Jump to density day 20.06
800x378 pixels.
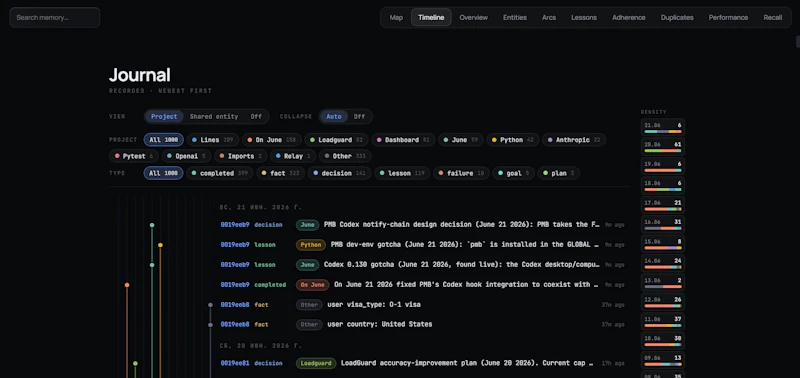click(663, 146)
